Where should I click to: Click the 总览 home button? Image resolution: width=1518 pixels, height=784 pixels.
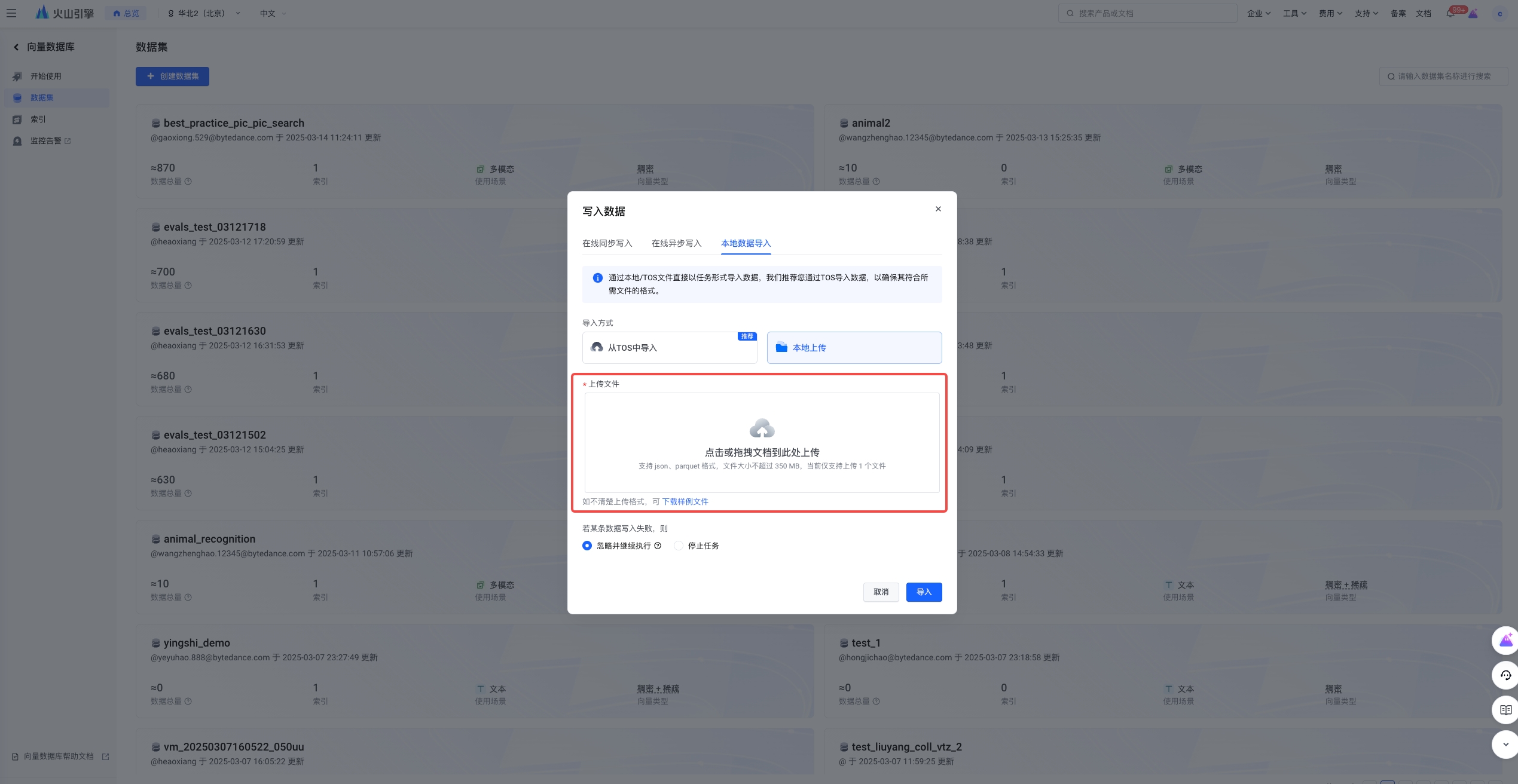(x=126, y=13)
